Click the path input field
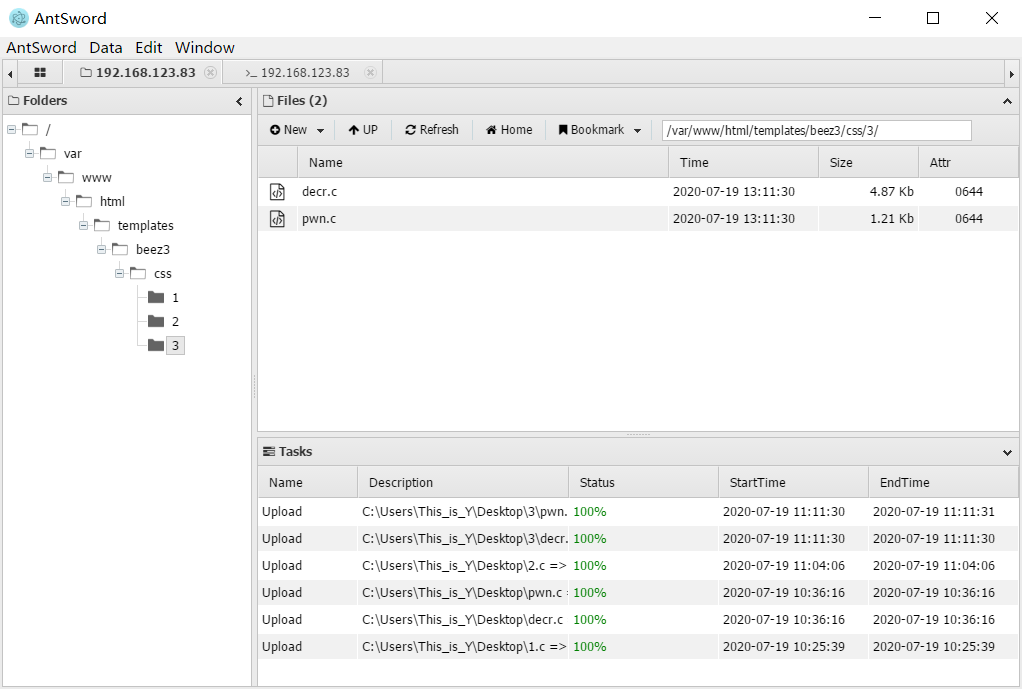The height and width of the screenshot is (689, 1022). point(816,130)
